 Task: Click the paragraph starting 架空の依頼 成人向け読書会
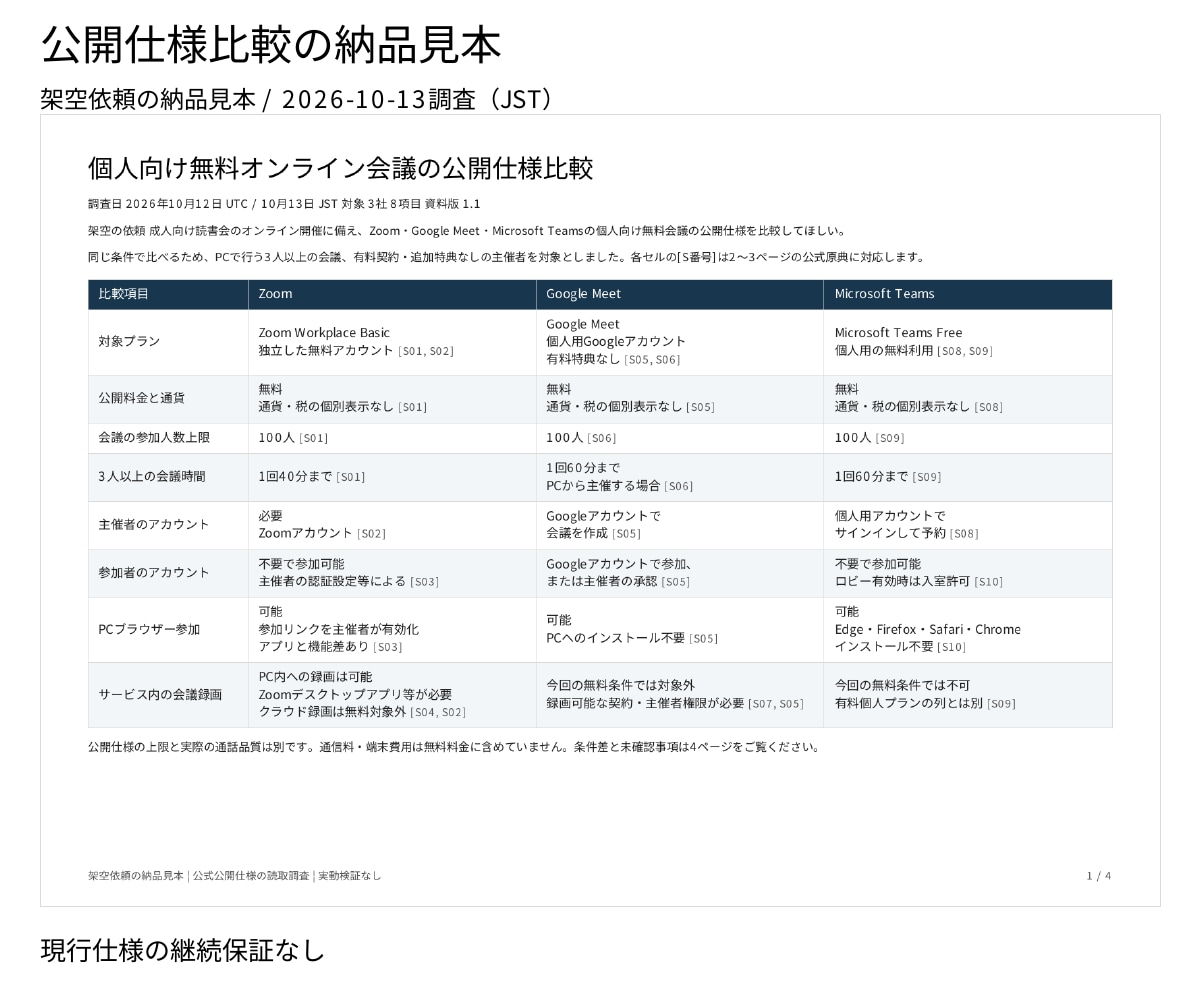(x=469, y=231)
